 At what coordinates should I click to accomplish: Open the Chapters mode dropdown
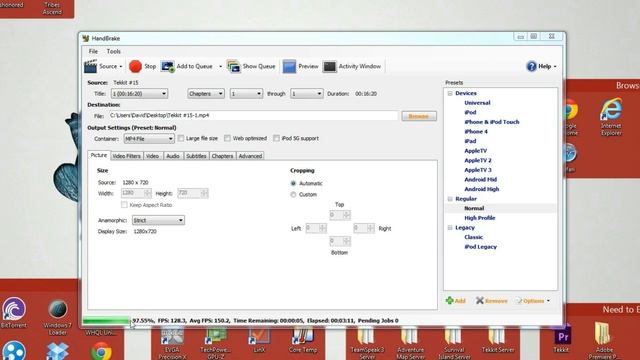(x=206, y=94)
